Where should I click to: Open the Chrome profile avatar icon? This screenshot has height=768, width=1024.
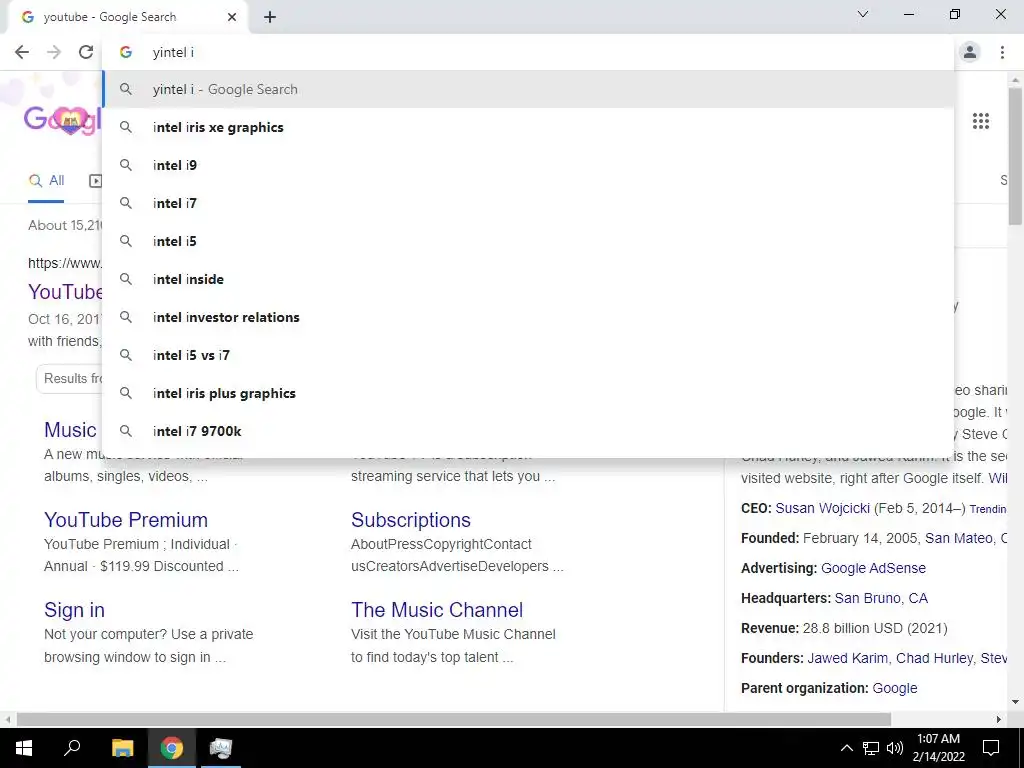[x=970, y=52]
